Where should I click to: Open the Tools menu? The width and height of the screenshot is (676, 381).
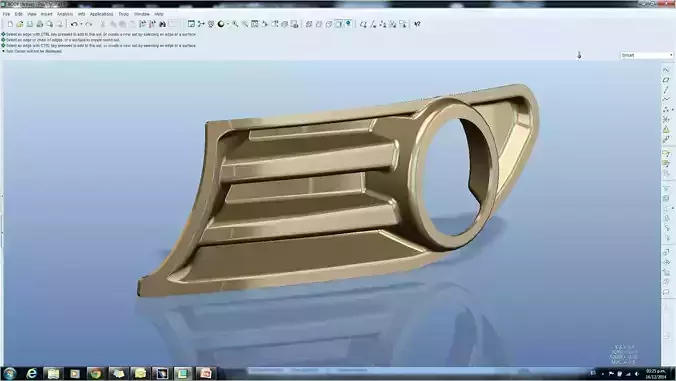click(124, 14)
